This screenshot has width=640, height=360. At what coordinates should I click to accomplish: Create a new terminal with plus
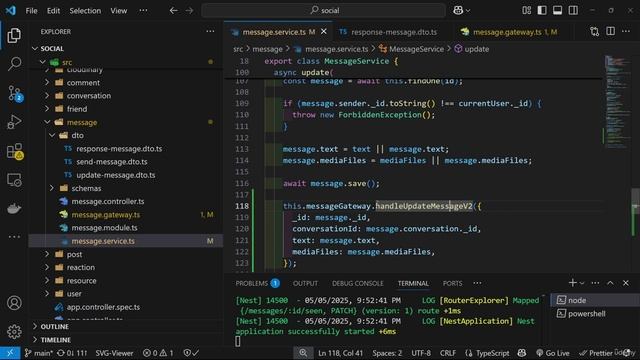(x=572, y=283)
